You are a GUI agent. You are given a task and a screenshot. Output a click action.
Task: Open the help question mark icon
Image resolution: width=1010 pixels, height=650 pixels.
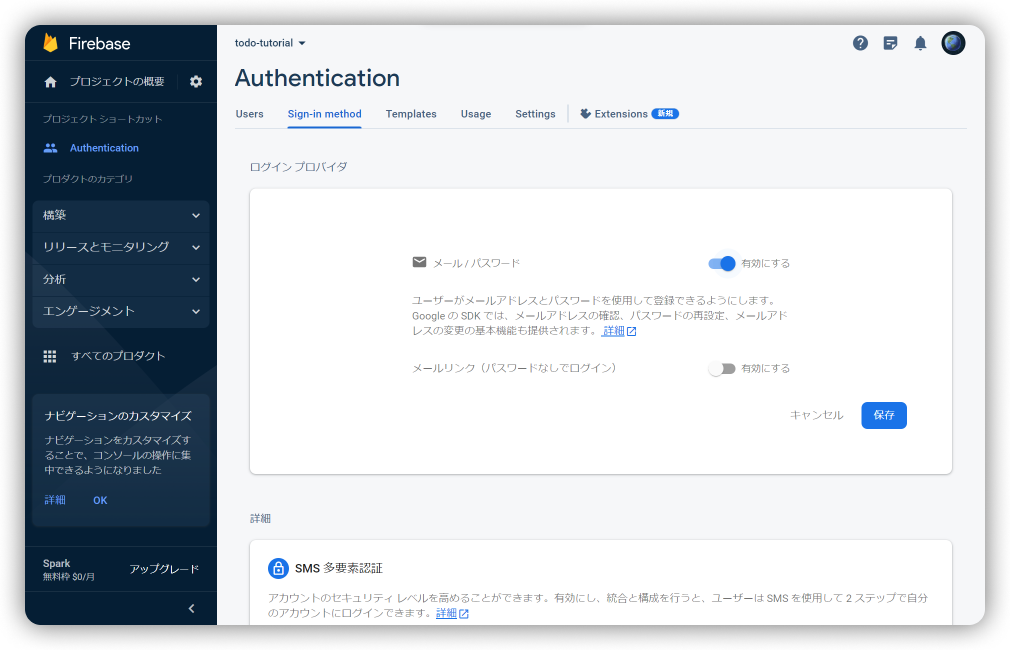point(860,43)
